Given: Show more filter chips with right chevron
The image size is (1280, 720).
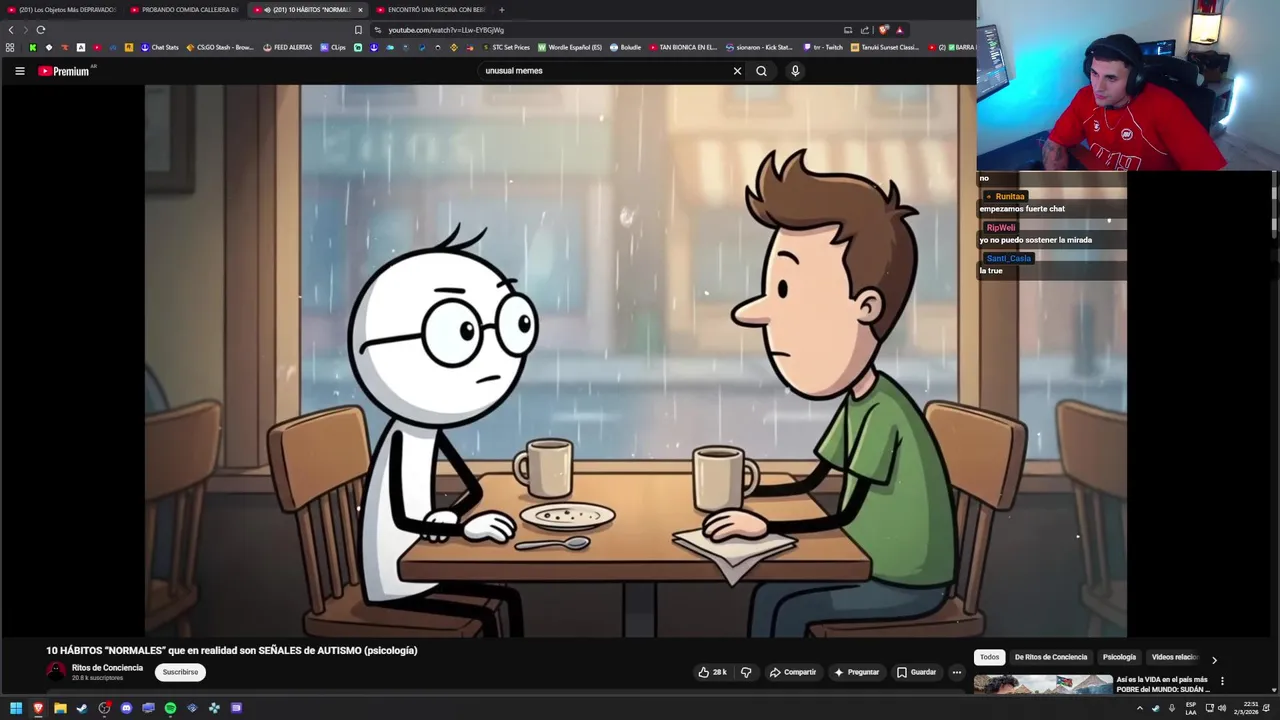Looking at the screenshot, I should (x=1214, y=660).
